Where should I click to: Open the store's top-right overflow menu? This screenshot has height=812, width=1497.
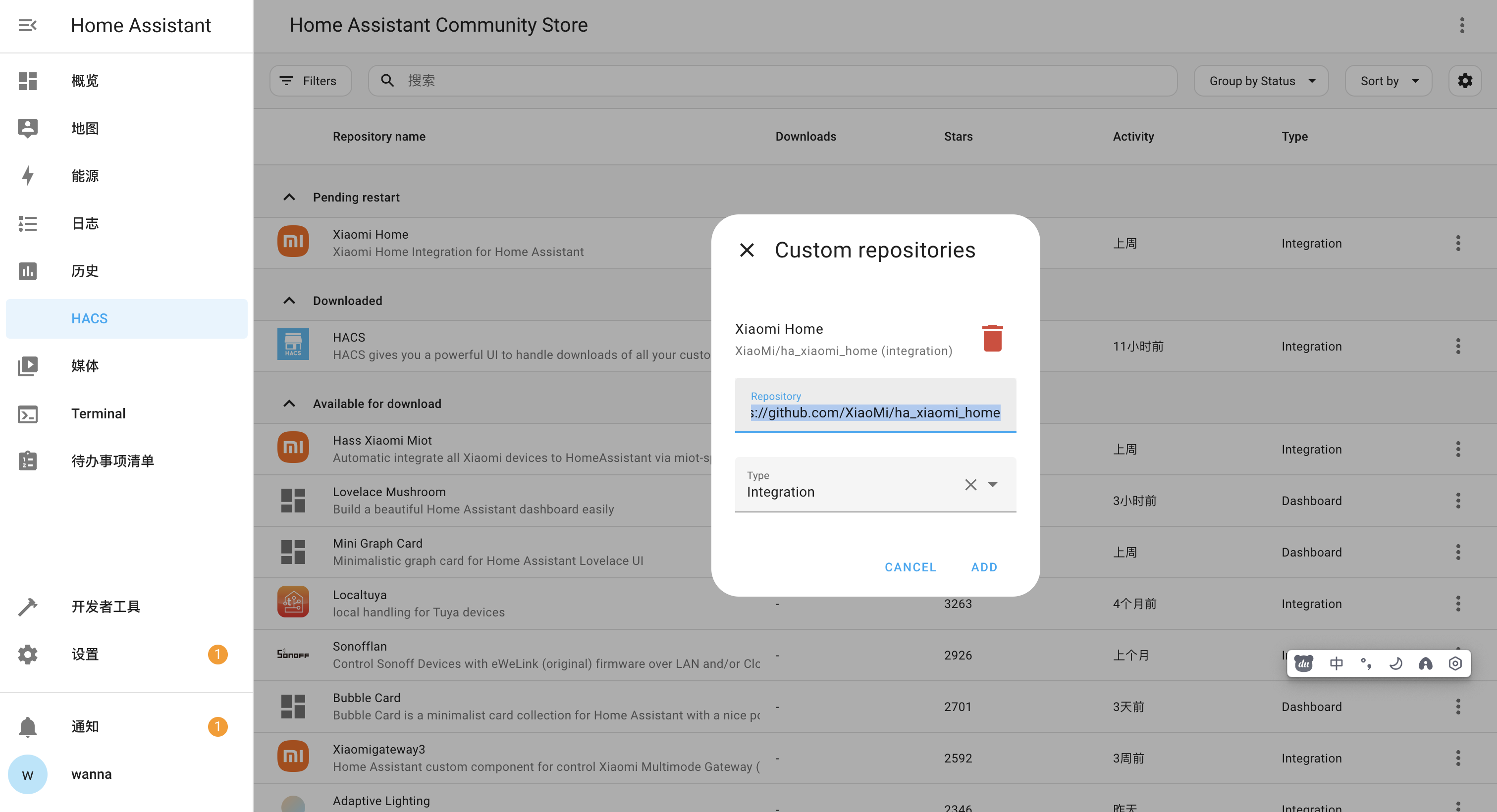[x=1462, y=25]
